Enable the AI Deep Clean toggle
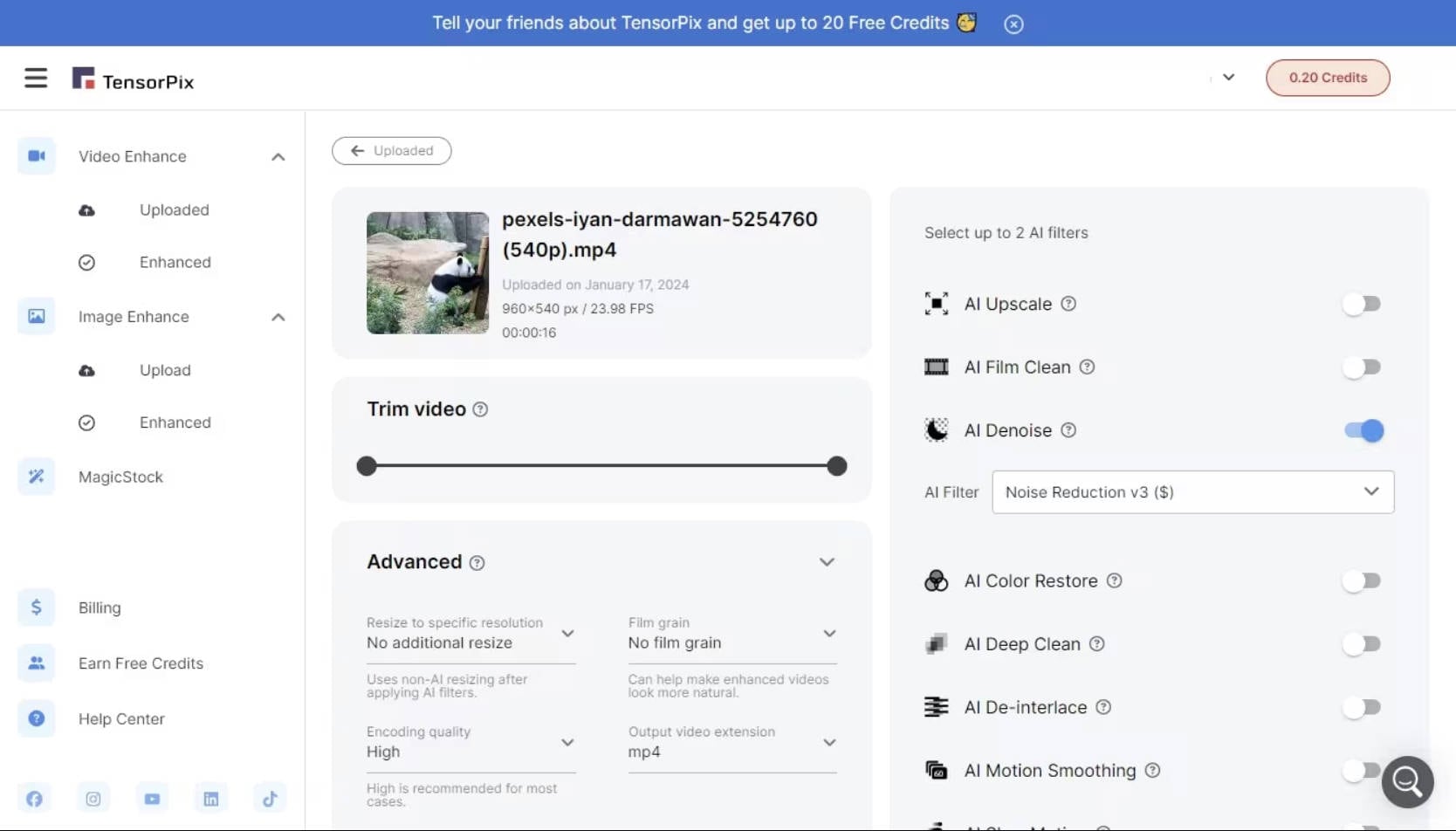Viewport: 1456px width, 831px height. coord(1362,644)
